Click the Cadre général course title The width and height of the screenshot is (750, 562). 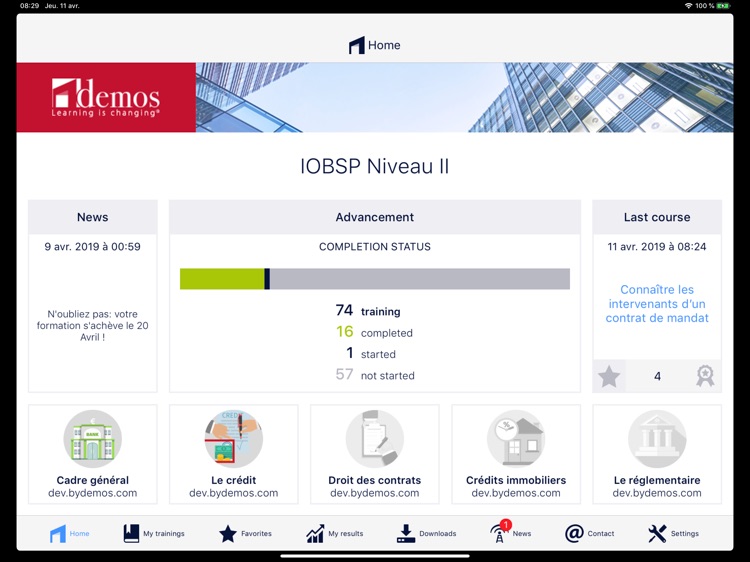pyautogui.click(x=93, y=480)
